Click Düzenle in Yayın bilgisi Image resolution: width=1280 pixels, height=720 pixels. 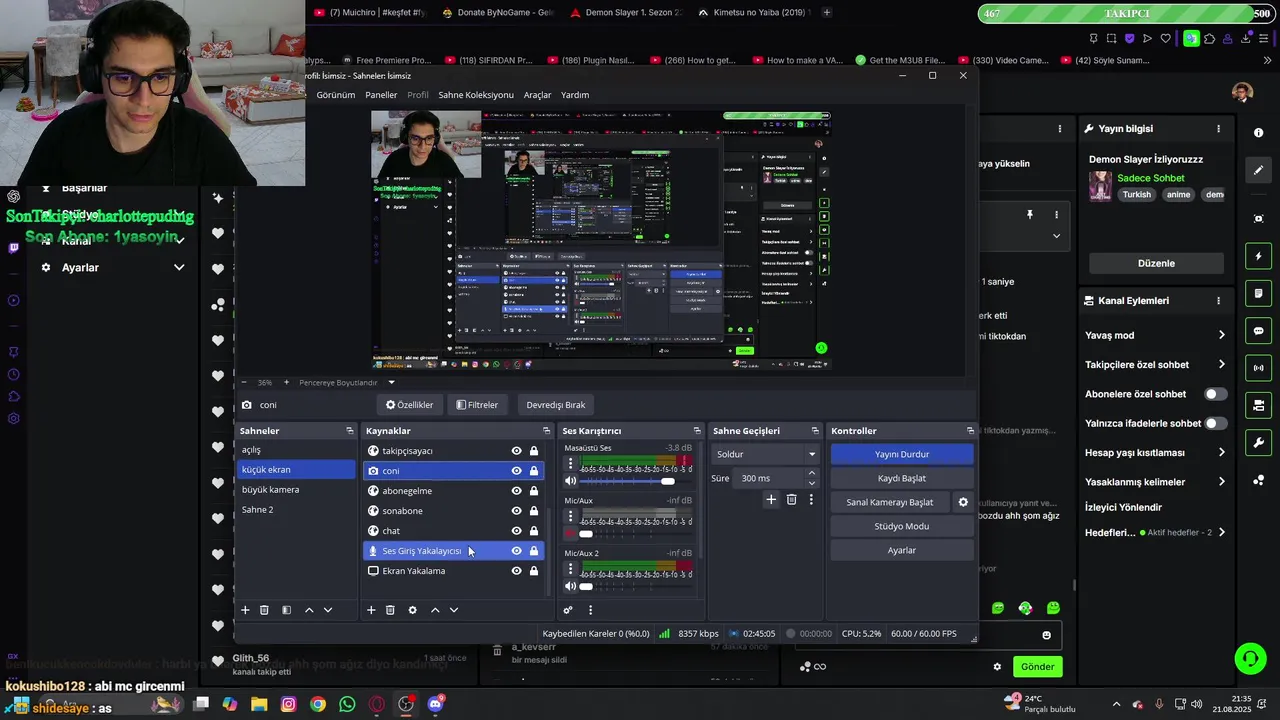[1156, 263]
